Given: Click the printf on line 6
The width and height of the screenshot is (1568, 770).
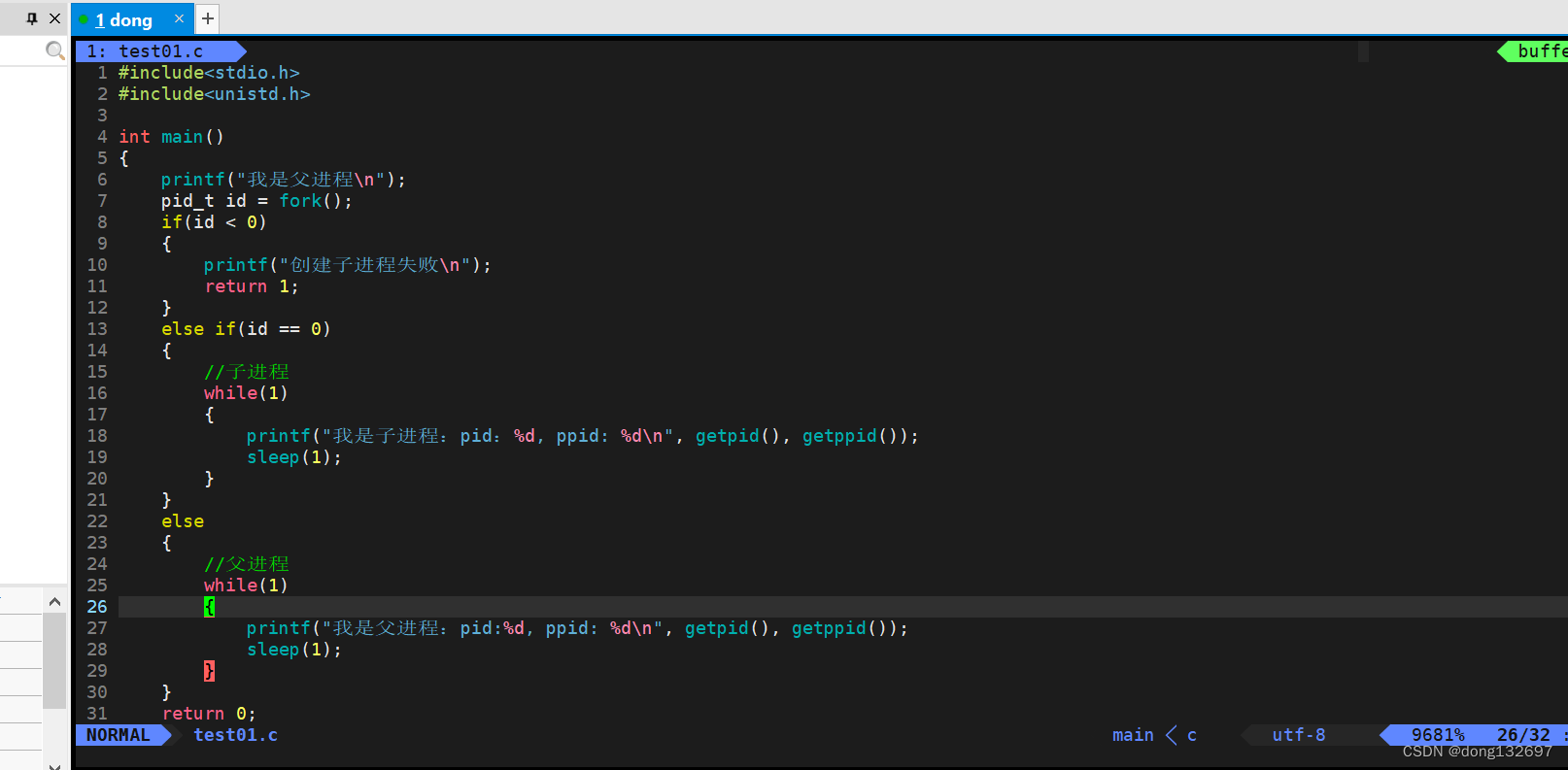Looking at the screenshot, I should coord(284,180).
